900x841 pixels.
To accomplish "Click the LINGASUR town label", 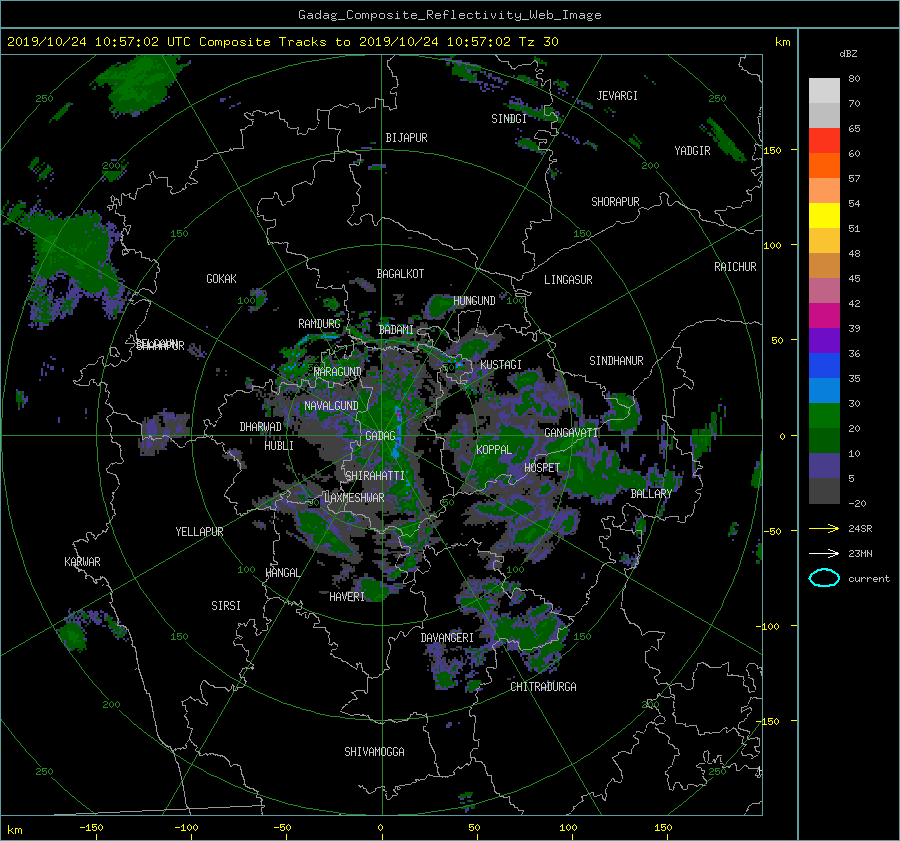I will [568, 280].
